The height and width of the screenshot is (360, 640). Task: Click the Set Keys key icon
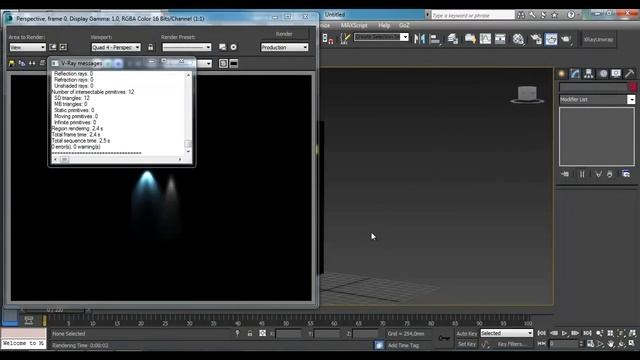tap(444, 338)
